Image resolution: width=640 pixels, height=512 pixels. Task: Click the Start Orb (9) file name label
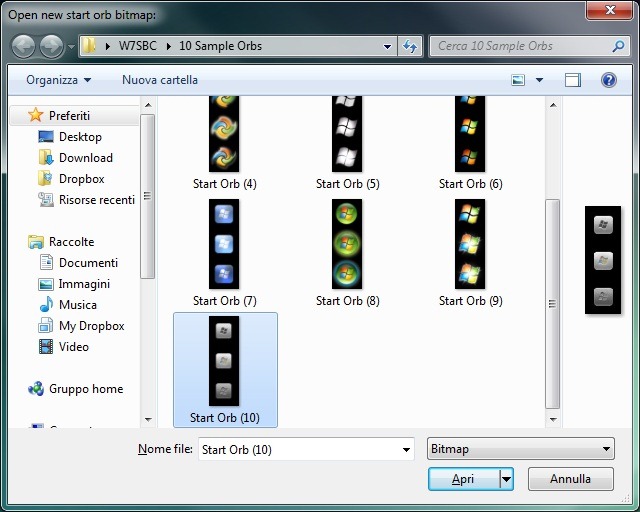click(x=471, y=301)
